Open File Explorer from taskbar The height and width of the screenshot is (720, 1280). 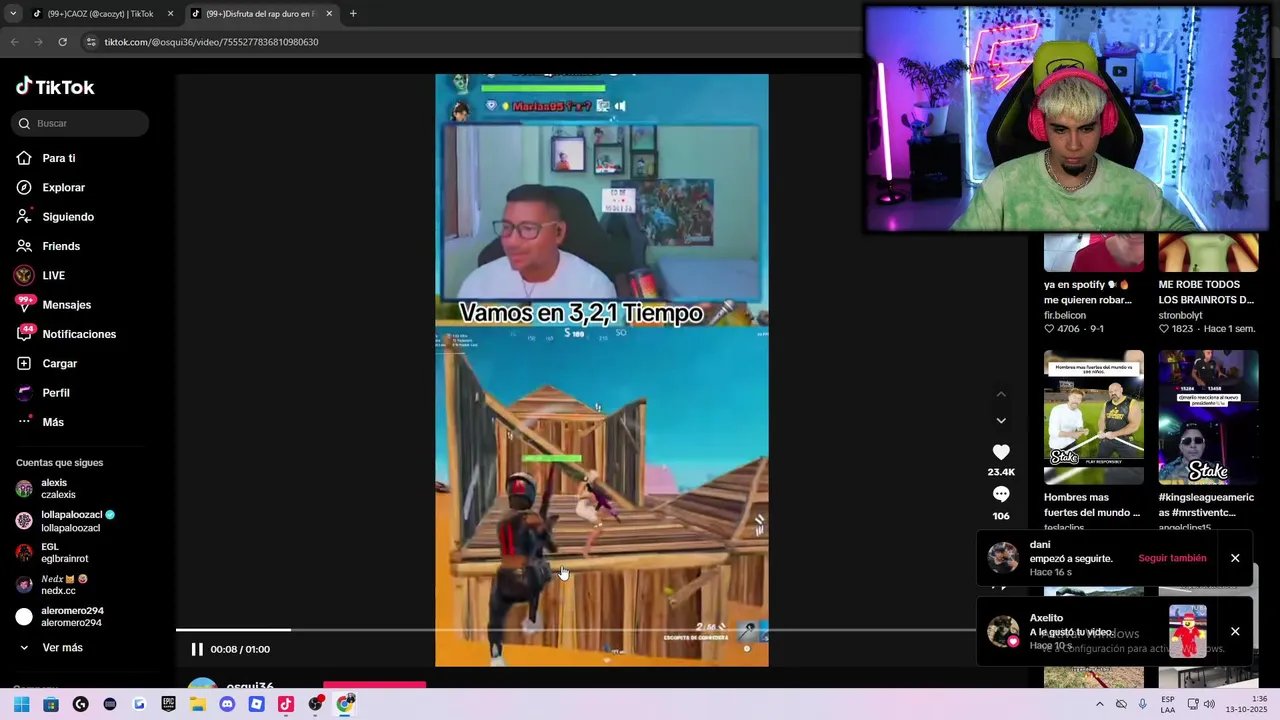(198, 704)
